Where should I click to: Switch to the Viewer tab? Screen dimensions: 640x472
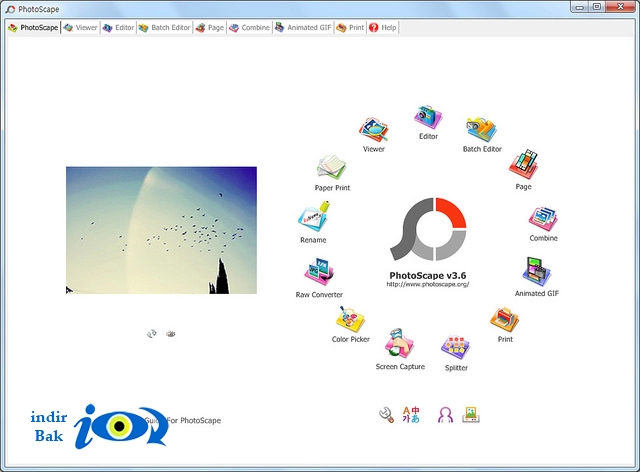[x=80, y=27]
